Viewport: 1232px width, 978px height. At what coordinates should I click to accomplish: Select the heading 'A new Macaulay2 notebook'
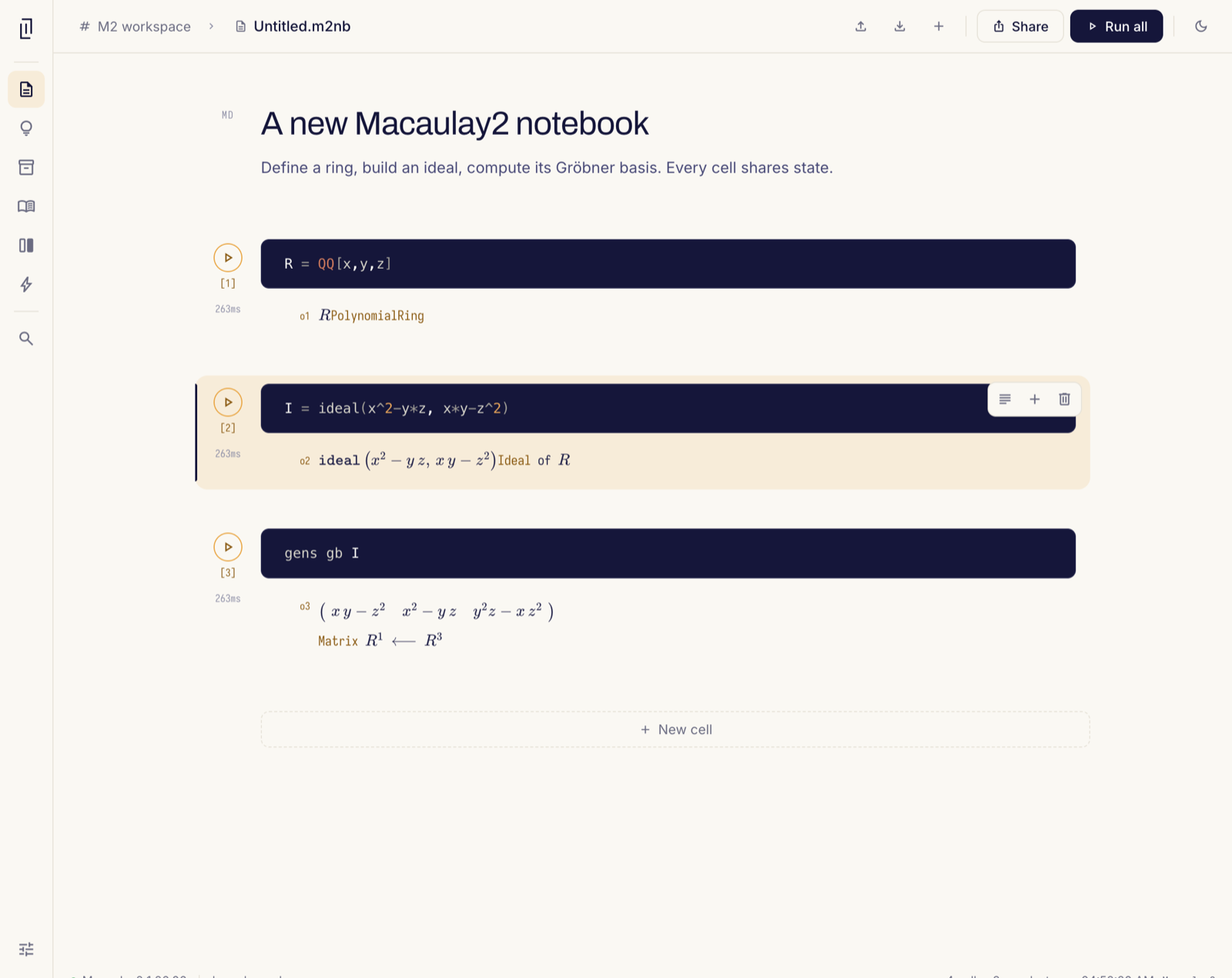[x=455, y=123]
